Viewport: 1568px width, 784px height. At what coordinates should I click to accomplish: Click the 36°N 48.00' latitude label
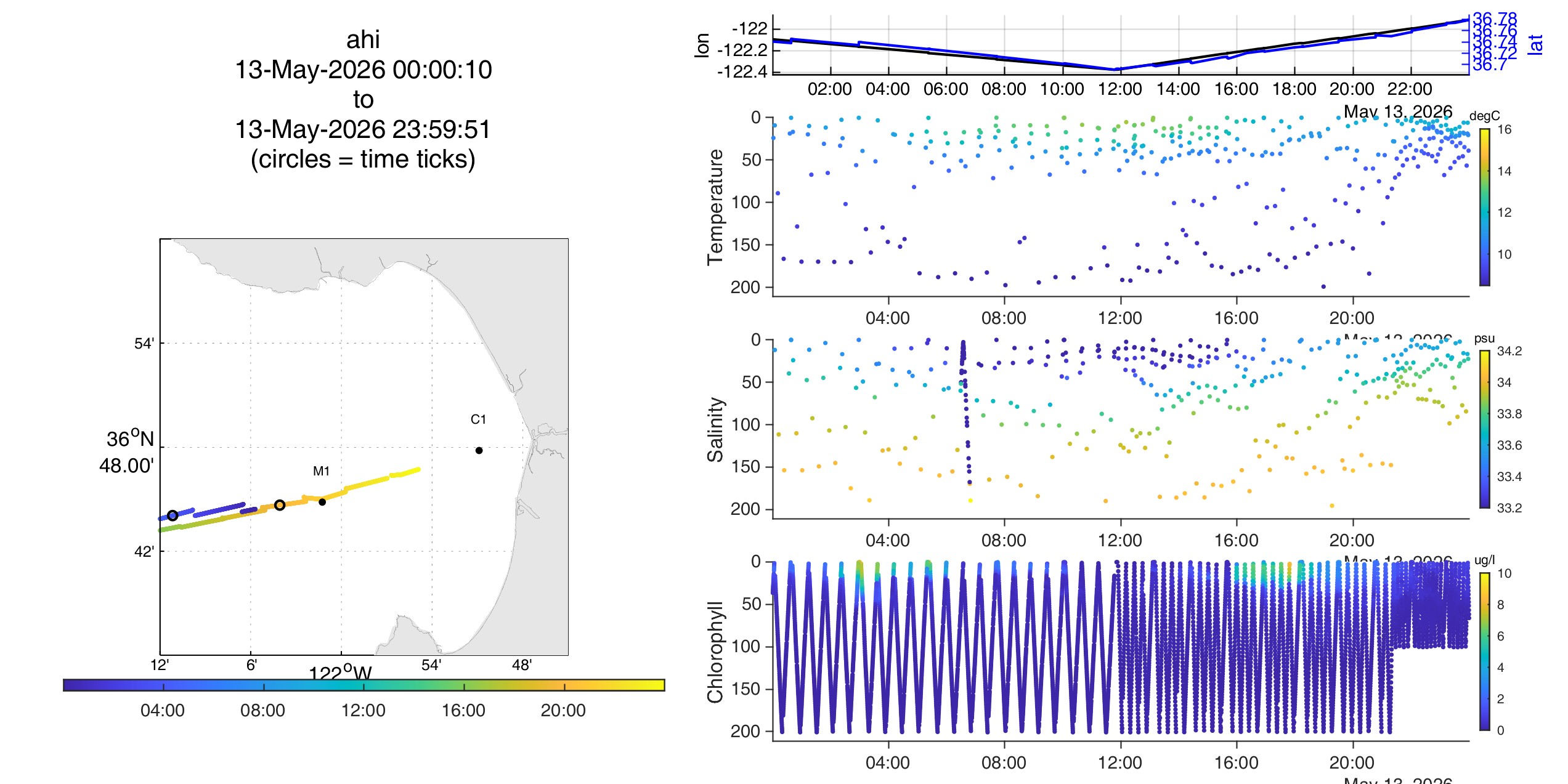pyautogui.click(x=127, y=452)
